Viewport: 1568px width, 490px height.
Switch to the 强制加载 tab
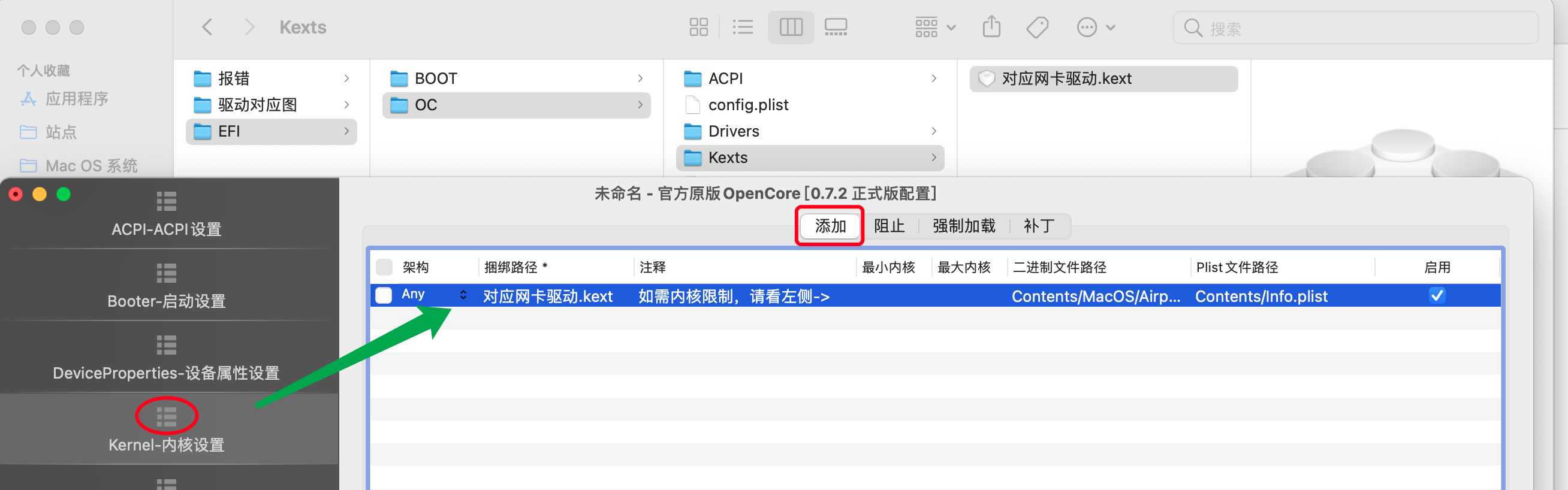964,226
